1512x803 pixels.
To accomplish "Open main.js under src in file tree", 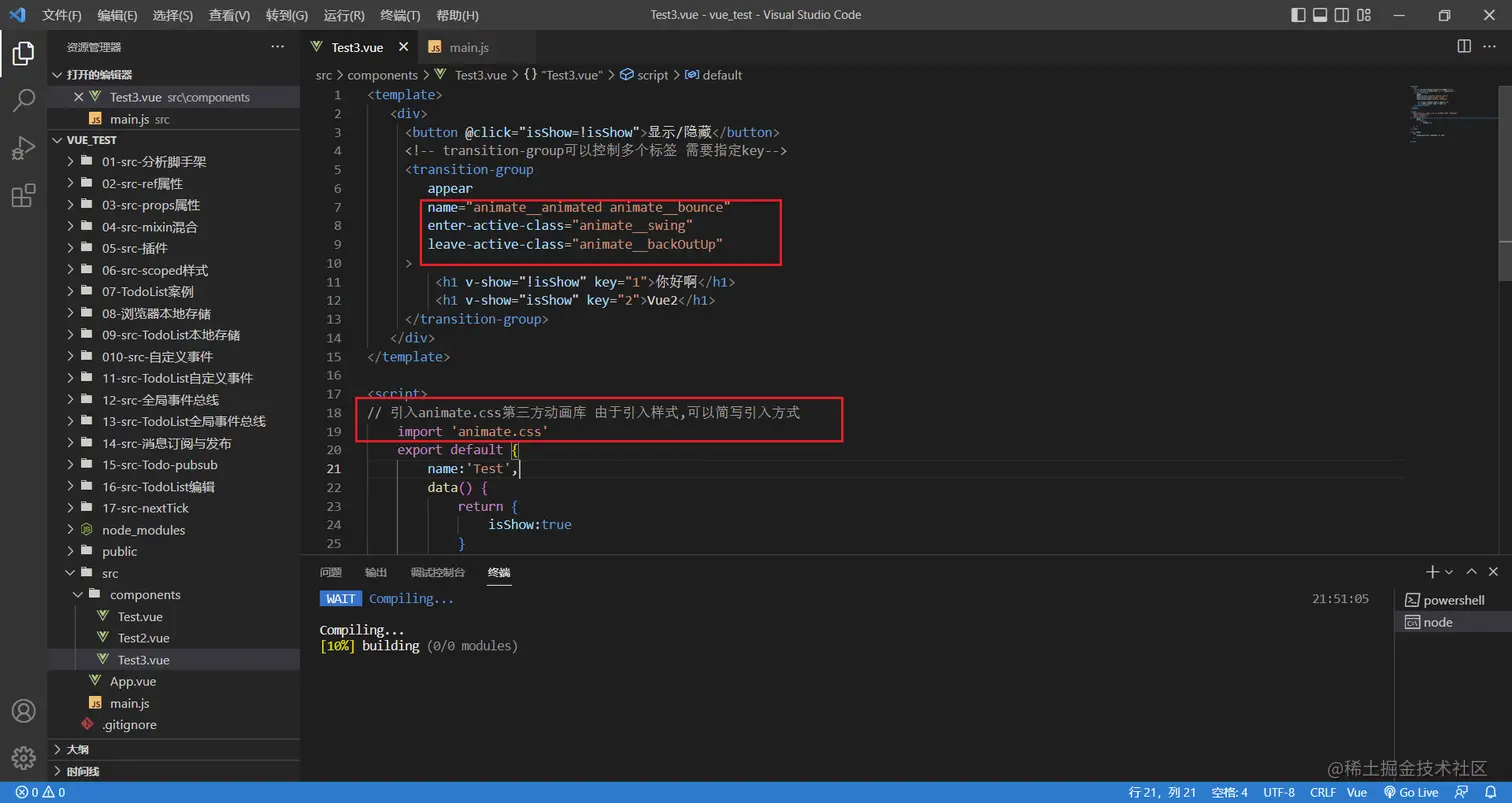I will tap(174, 703).
